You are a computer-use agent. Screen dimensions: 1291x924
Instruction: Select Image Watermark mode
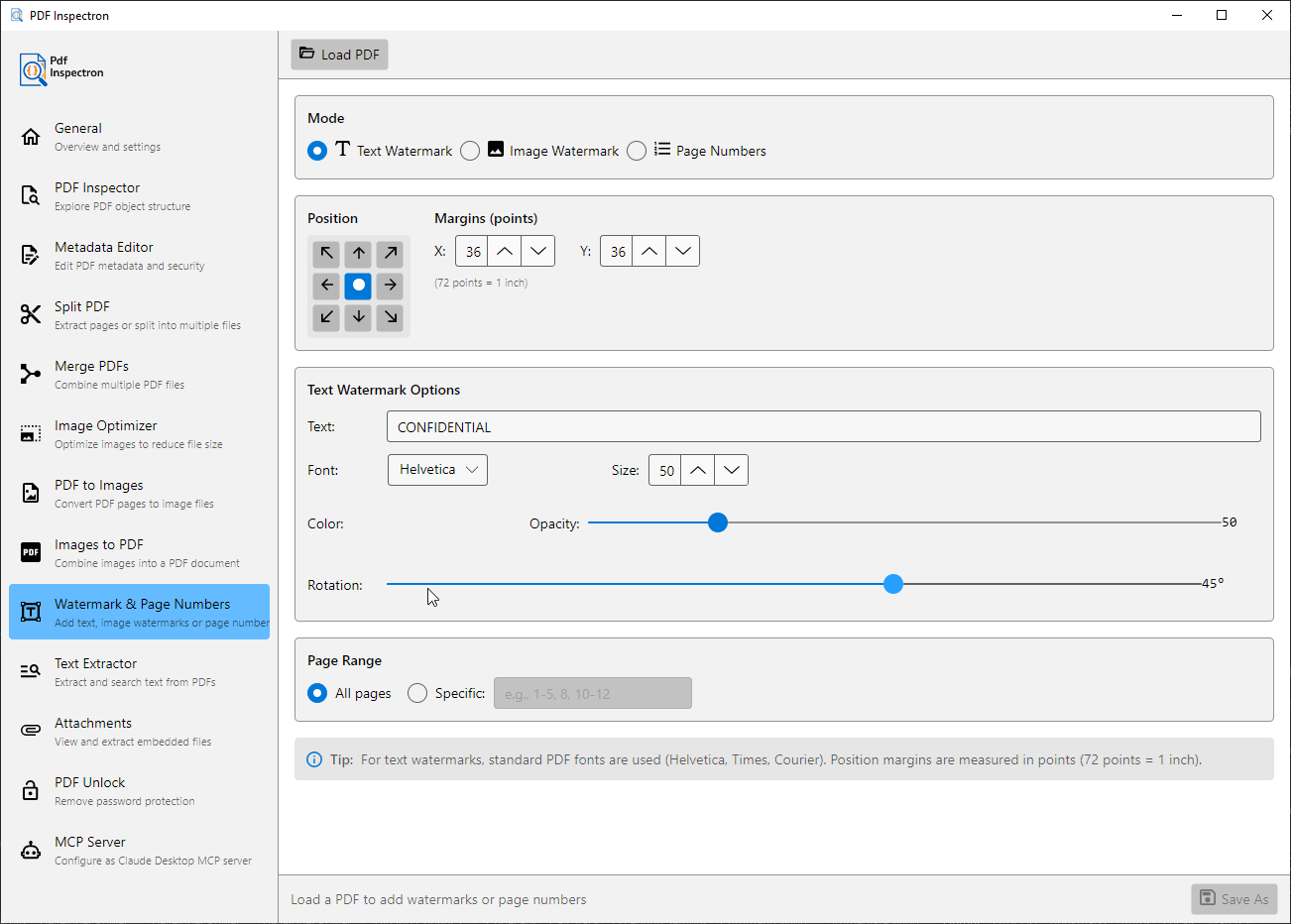tap(470, 151)
